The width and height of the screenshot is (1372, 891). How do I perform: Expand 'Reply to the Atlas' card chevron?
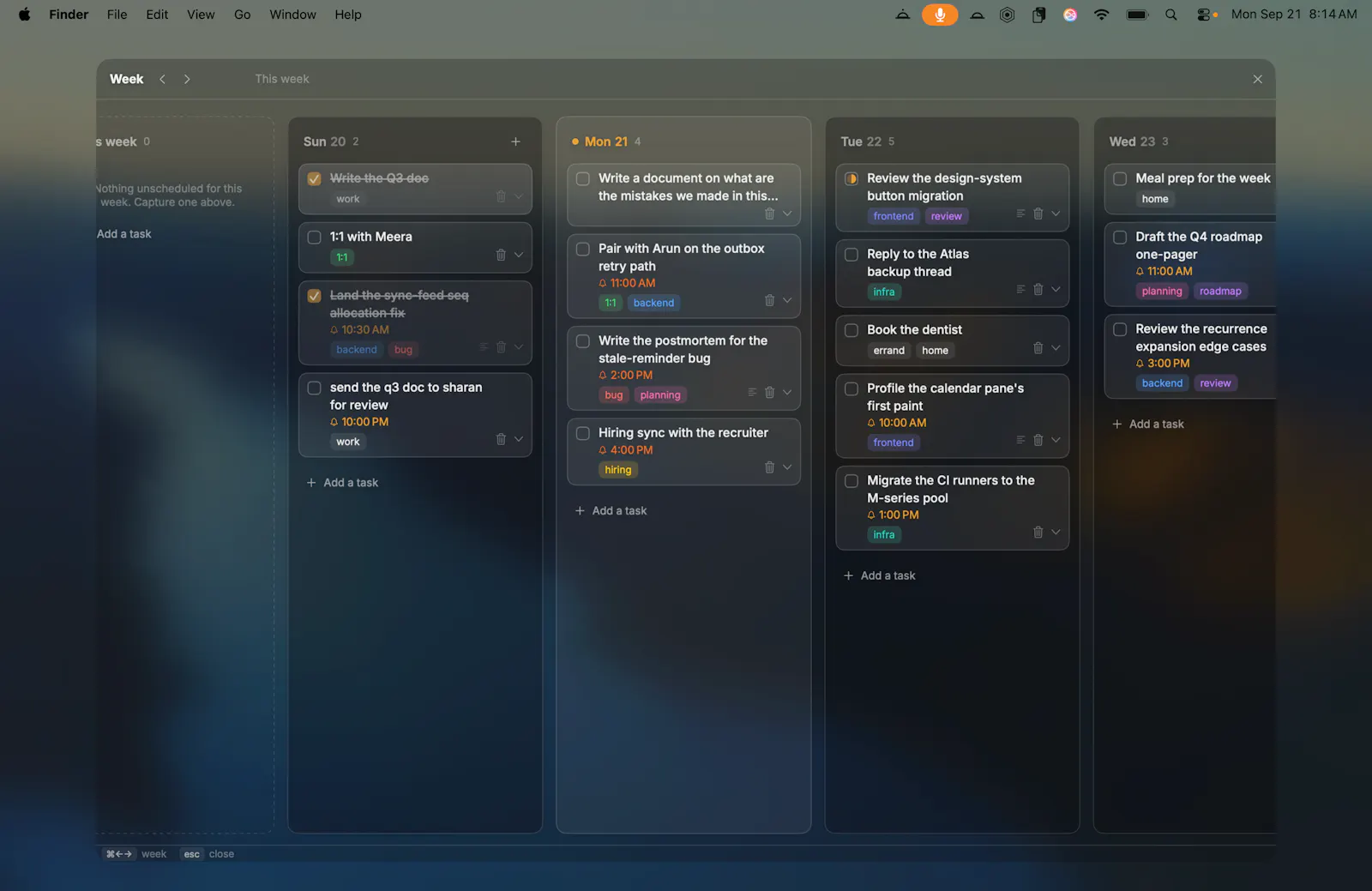[1055, 289]
